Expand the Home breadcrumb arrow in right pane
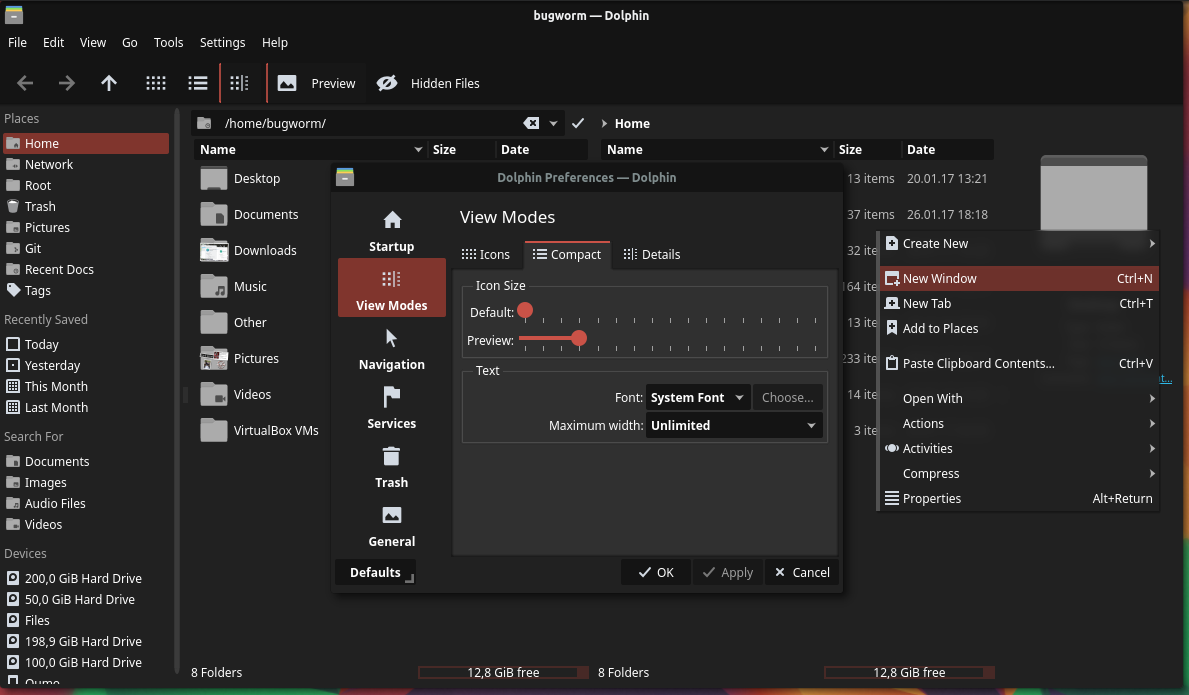Image resolution: width=1189 pixels, height=695 pixels. click(x=604, y=123)
